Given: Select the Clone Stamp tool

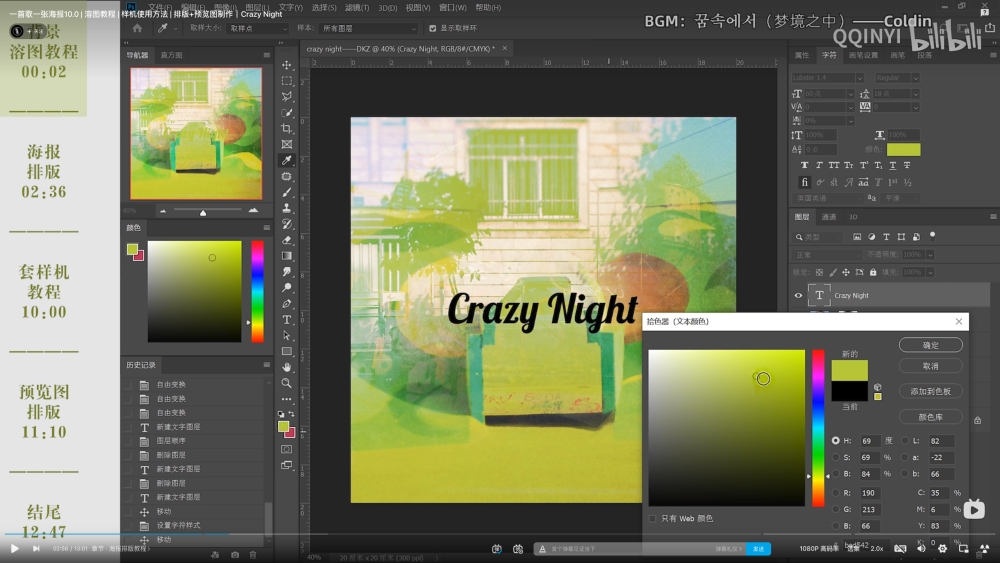Looking at the screenshot, I should pyautogui.click(x=287, y=208).
